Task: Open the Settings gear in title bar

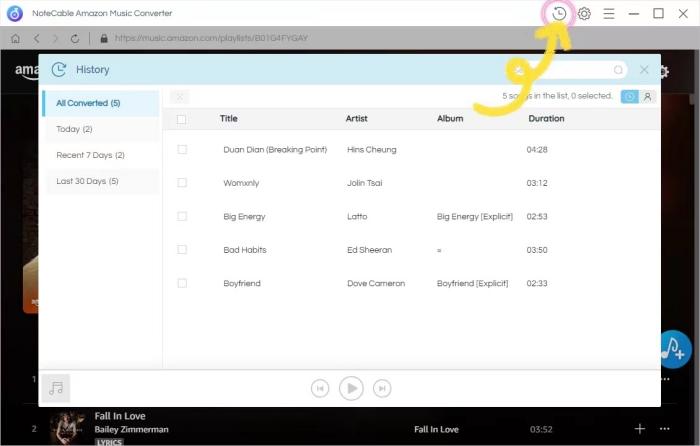Action: click(584, 14)
